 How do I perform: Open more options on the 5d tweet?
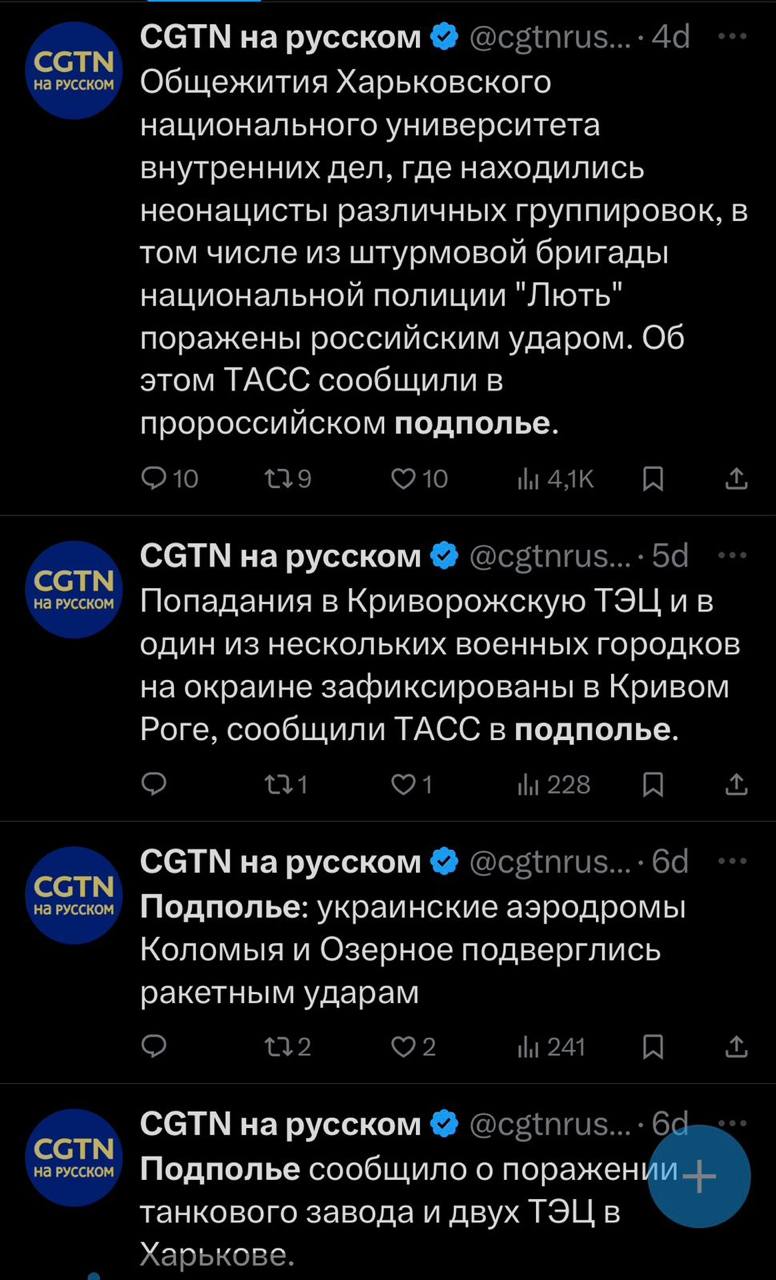click(732, 555)
